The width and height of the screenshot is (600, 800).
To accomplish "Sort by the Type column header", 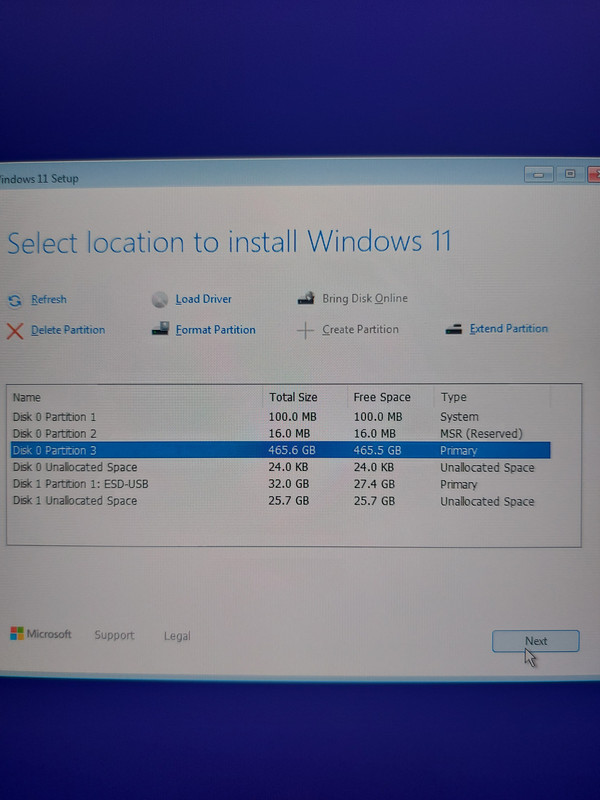I will 454,397.
